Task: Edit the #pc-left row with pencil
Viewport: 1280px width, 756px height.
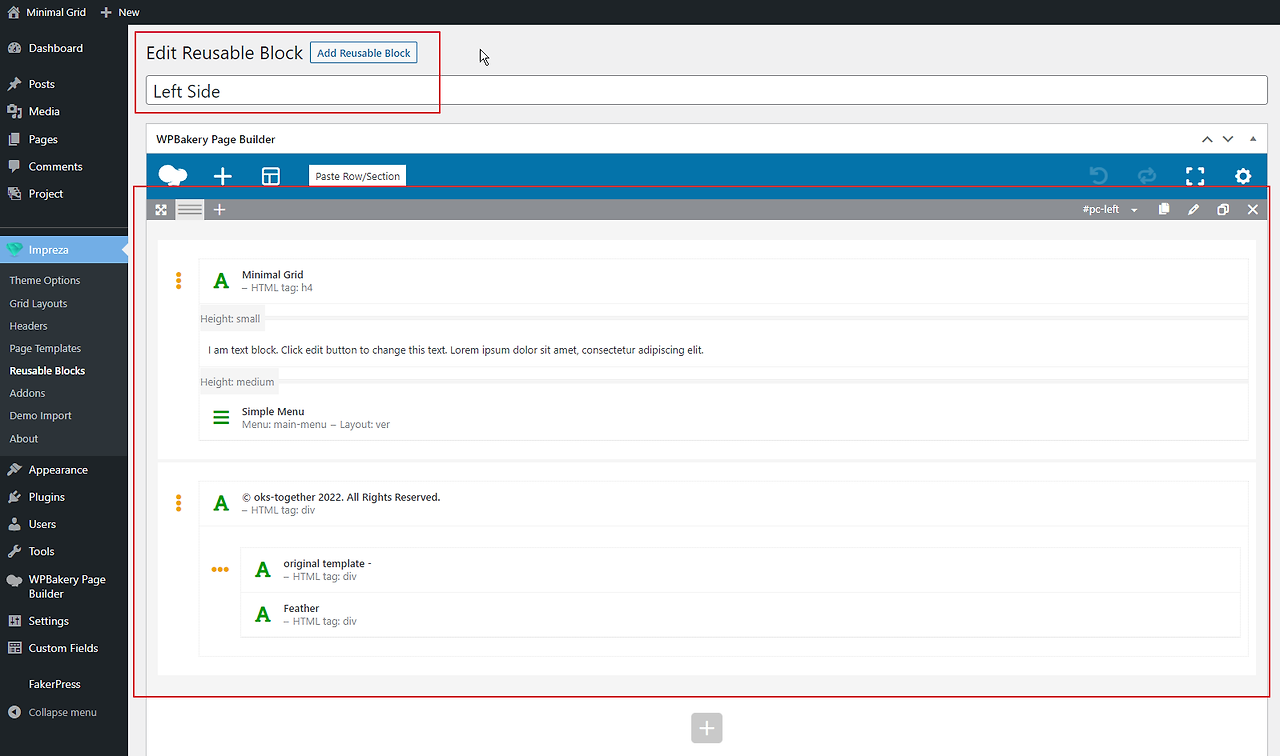Action: click(1193, 210)
